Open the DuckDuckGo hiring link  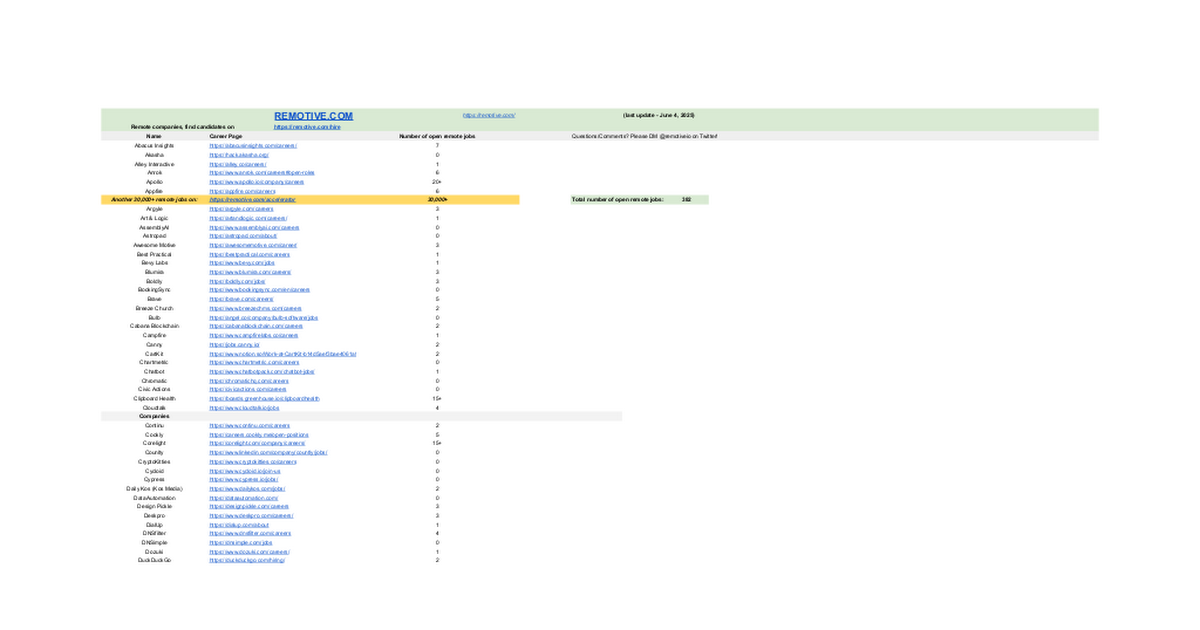[247, 560]
